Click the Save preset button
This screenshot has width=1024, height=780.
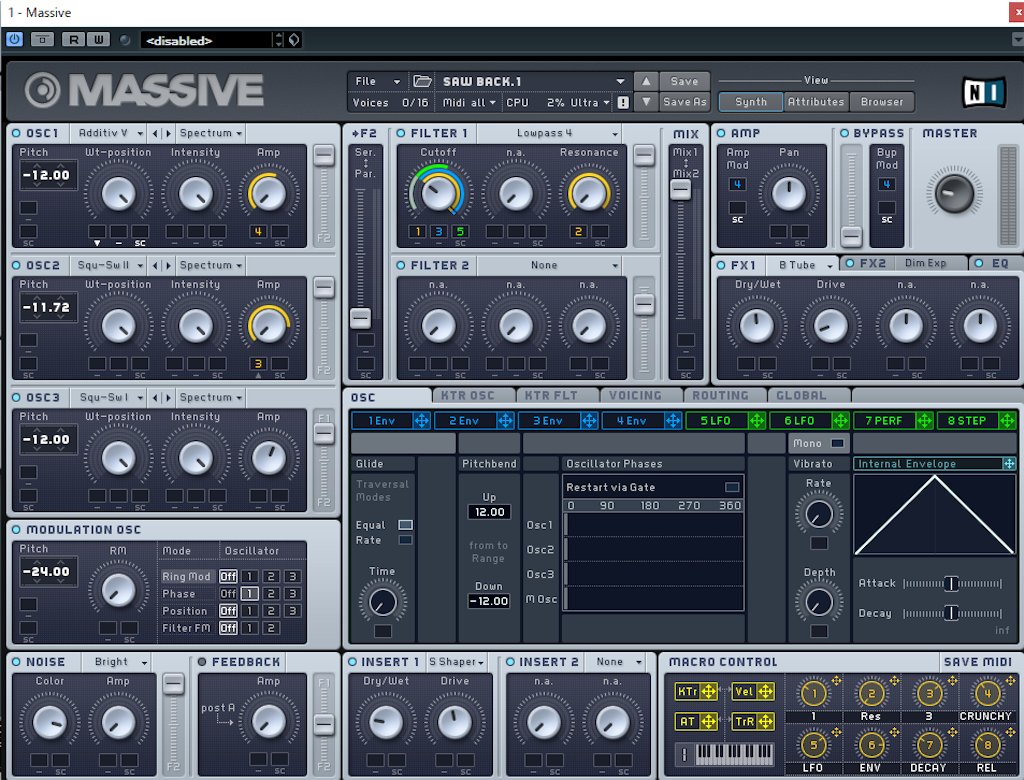point(684,81)
